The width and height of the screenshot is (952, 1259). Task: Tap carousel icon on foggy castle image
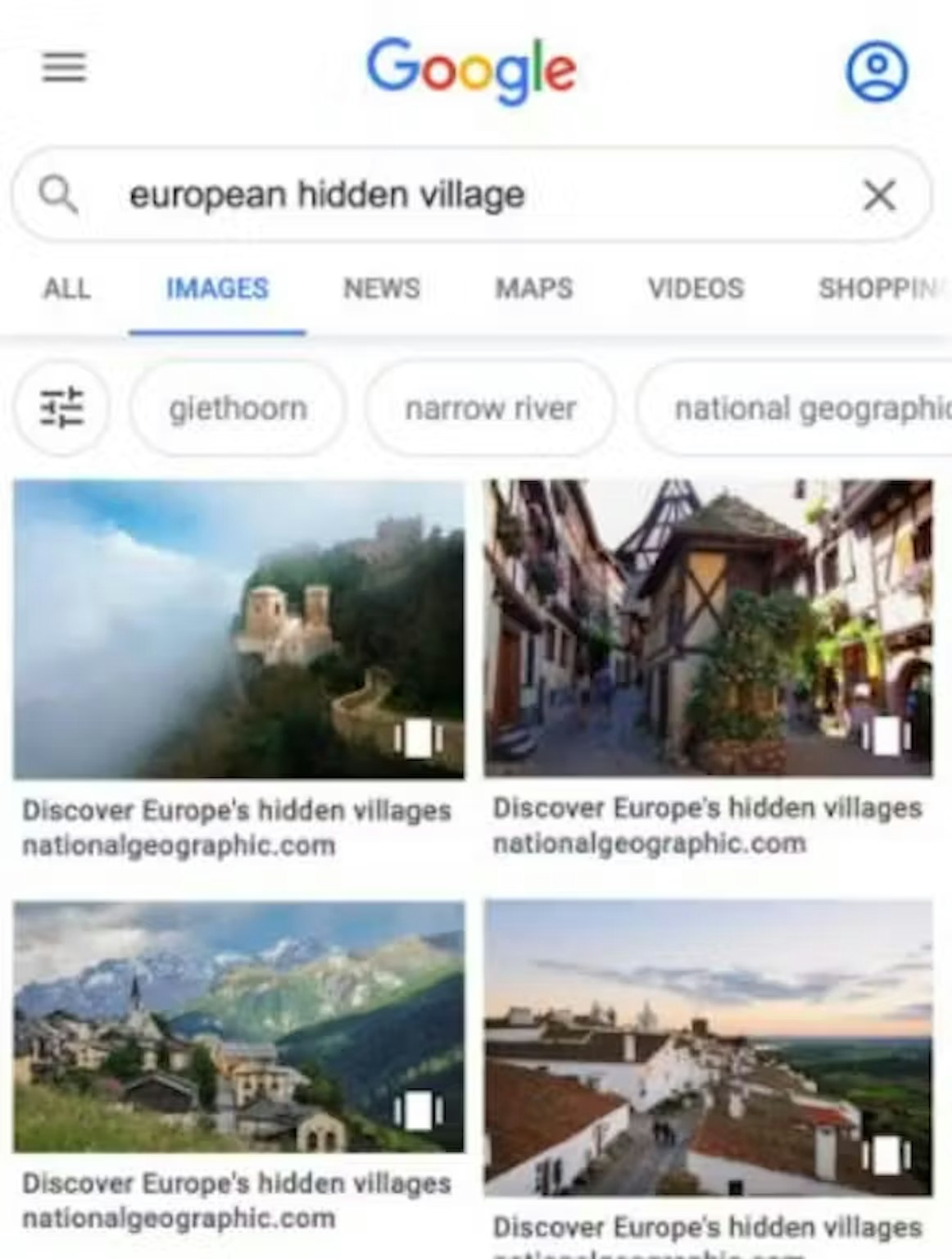(x=418, y=738)
